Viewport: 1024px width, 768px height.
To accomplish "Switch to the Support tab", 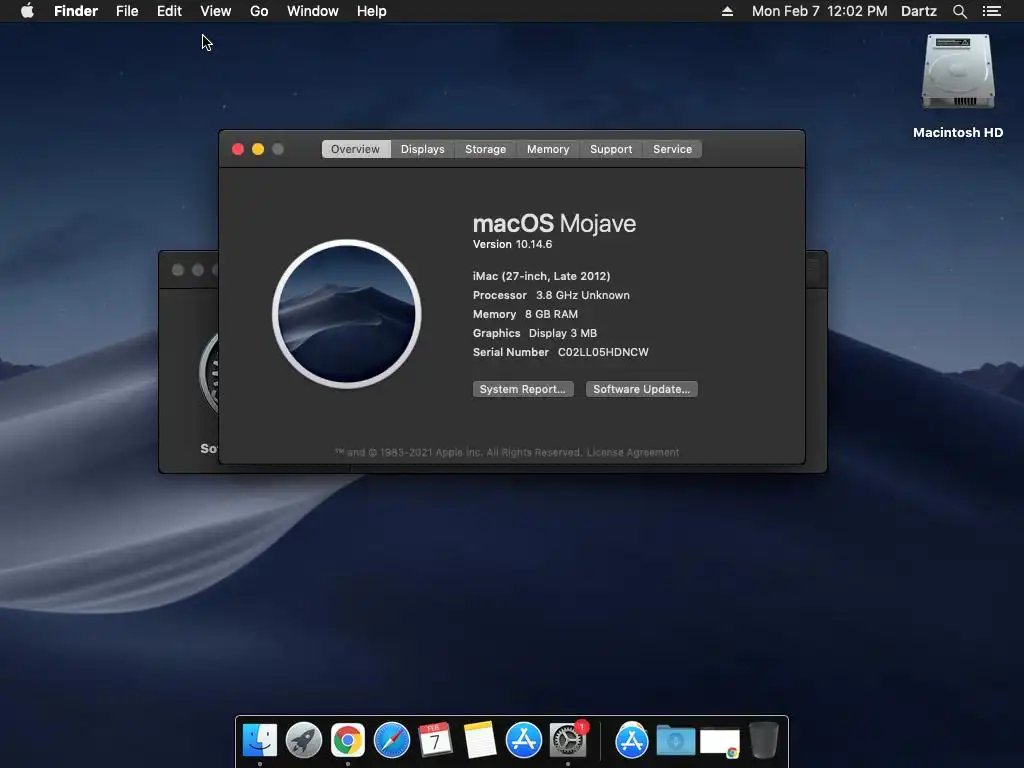I will tap(611, 149).
